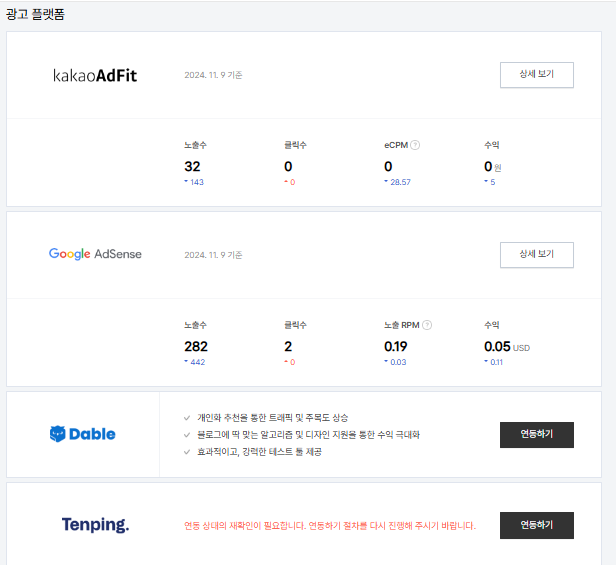The height and width of the screenshot is (565, 616).
Task: Click the Google AdSense logo
Action: point(95,254)
